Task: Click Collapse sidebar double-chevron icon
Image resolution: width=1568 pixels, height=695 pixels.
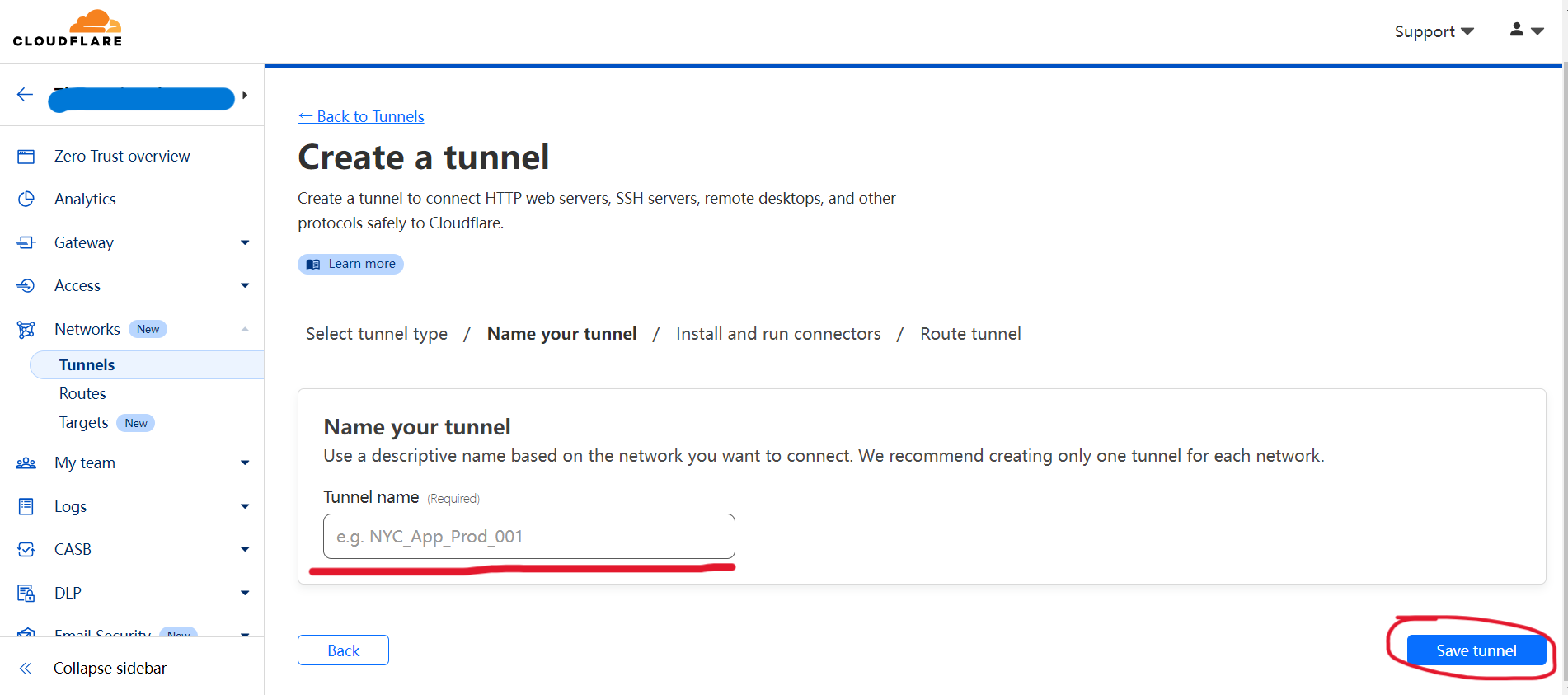Action: click(26, 669)
